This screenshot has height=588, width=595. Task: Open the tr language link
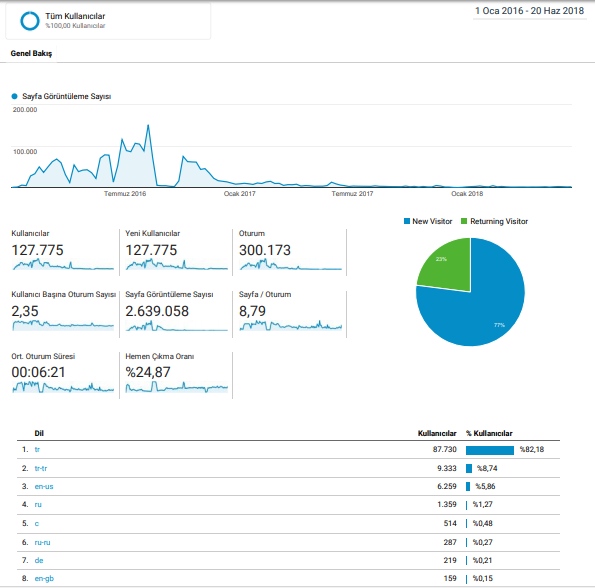(37, 450)
